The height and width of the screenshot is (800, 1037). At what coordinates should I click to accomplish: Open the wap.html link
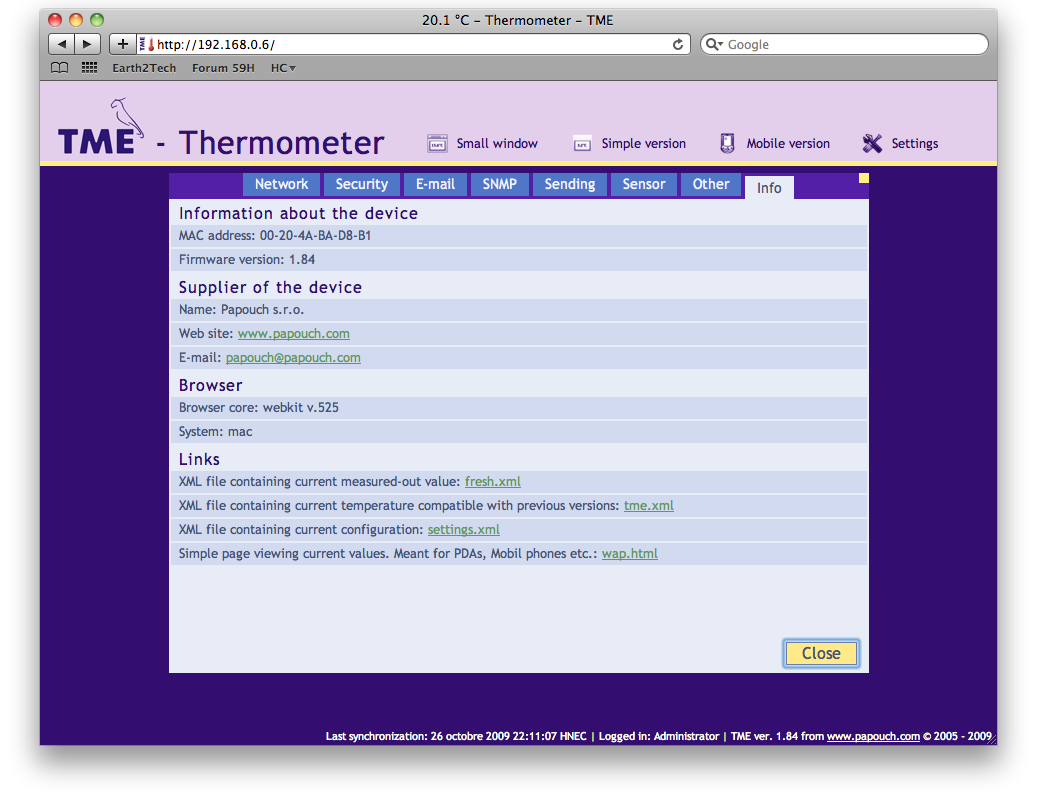point(630,553)
